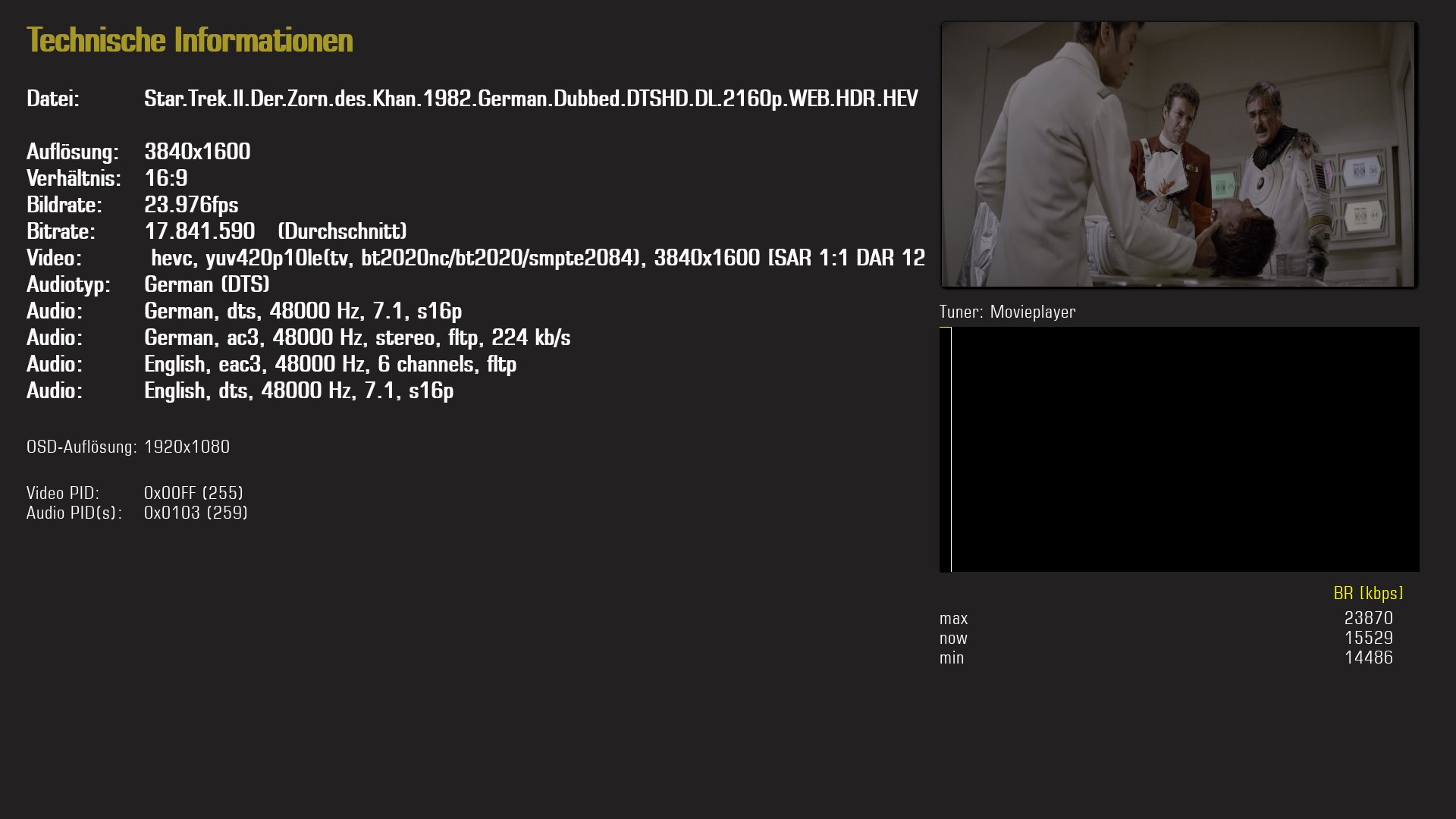Click the Technische Informationen heading
Viewport: 1456px width, 819px height.
(x=190, y=40)
